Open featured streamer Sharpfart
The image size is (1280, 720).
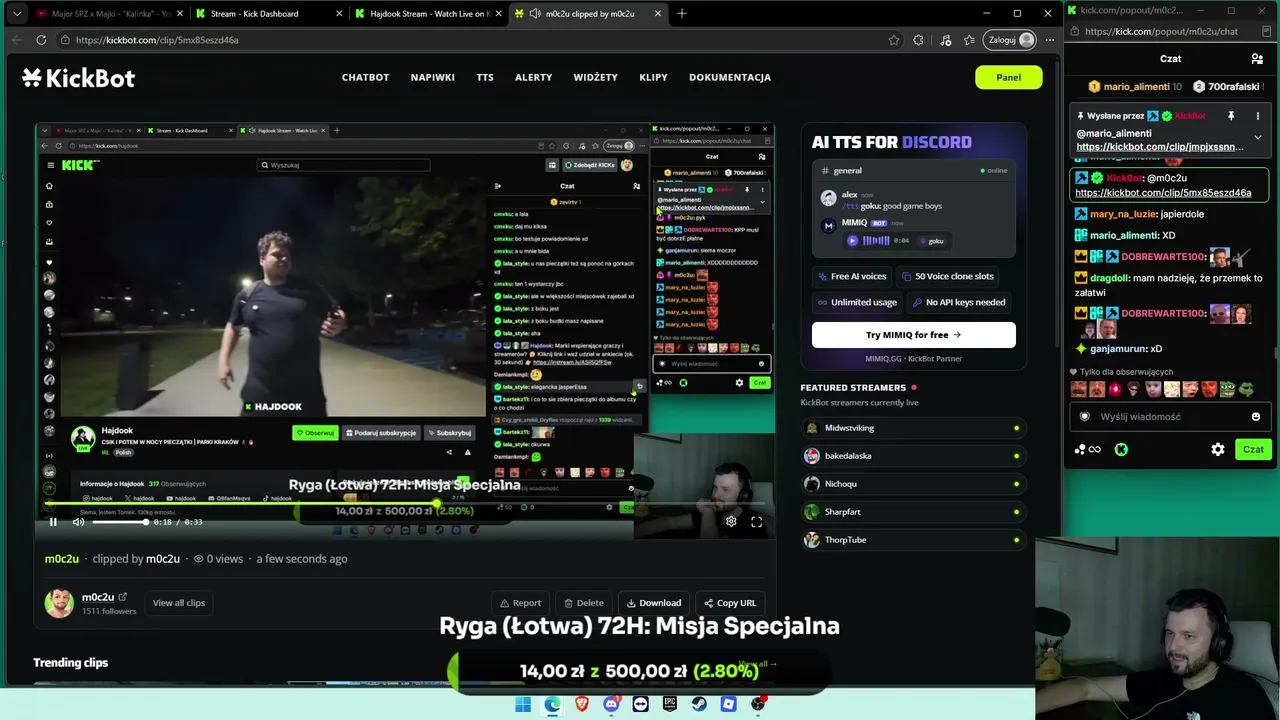pos(913,512)
